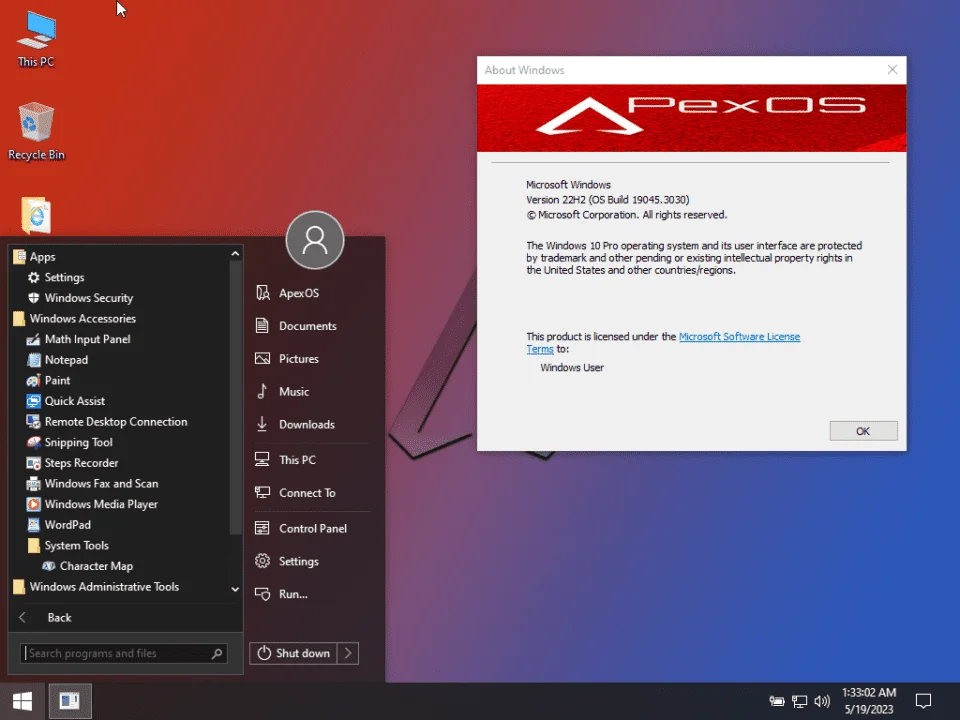Screen dimensions: 960x720
Task: Click OK in About Windows dialog
Action: 863,431
